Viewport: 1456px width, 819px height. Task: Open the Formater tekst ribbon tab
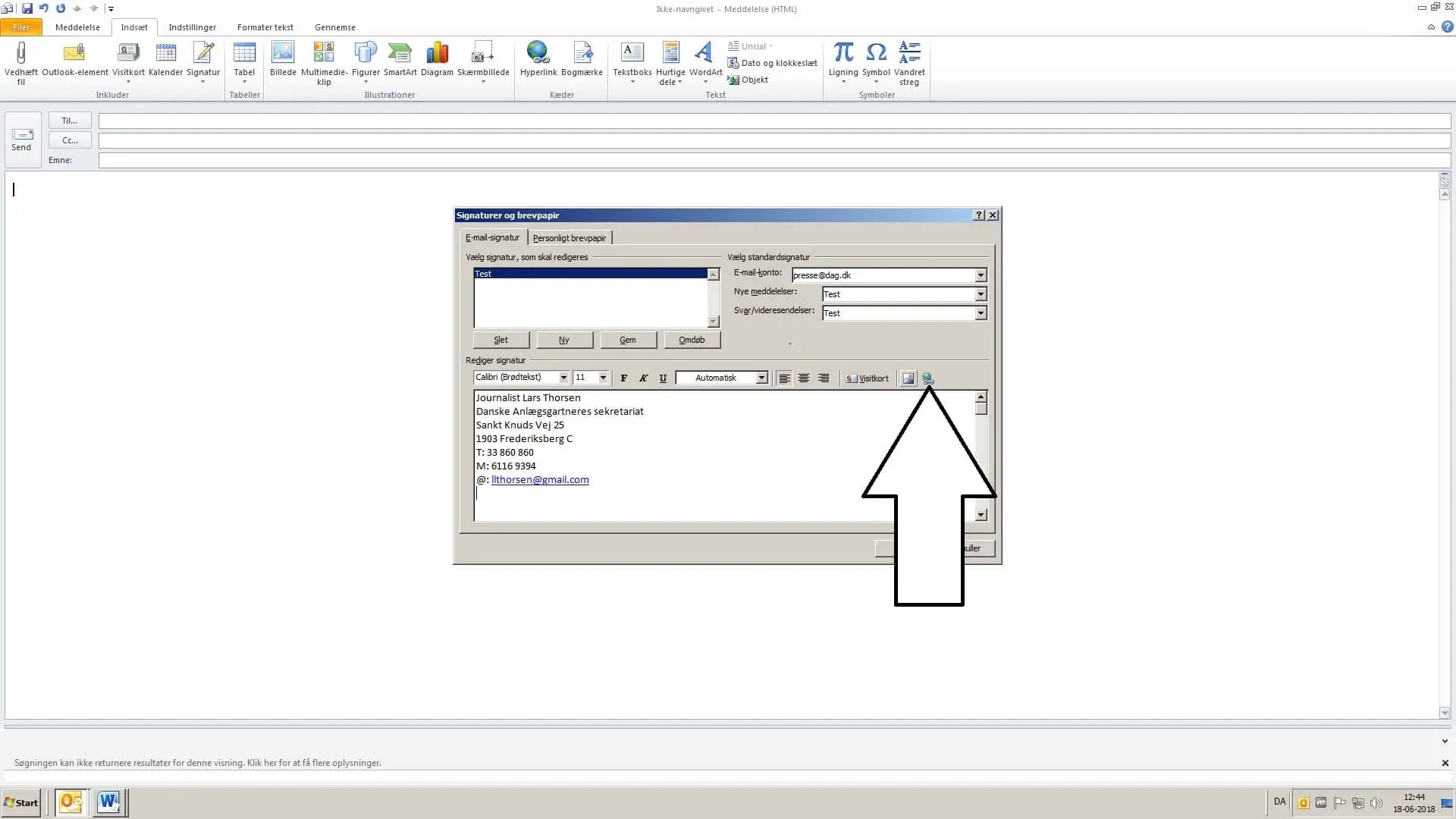tap(265, 27)
